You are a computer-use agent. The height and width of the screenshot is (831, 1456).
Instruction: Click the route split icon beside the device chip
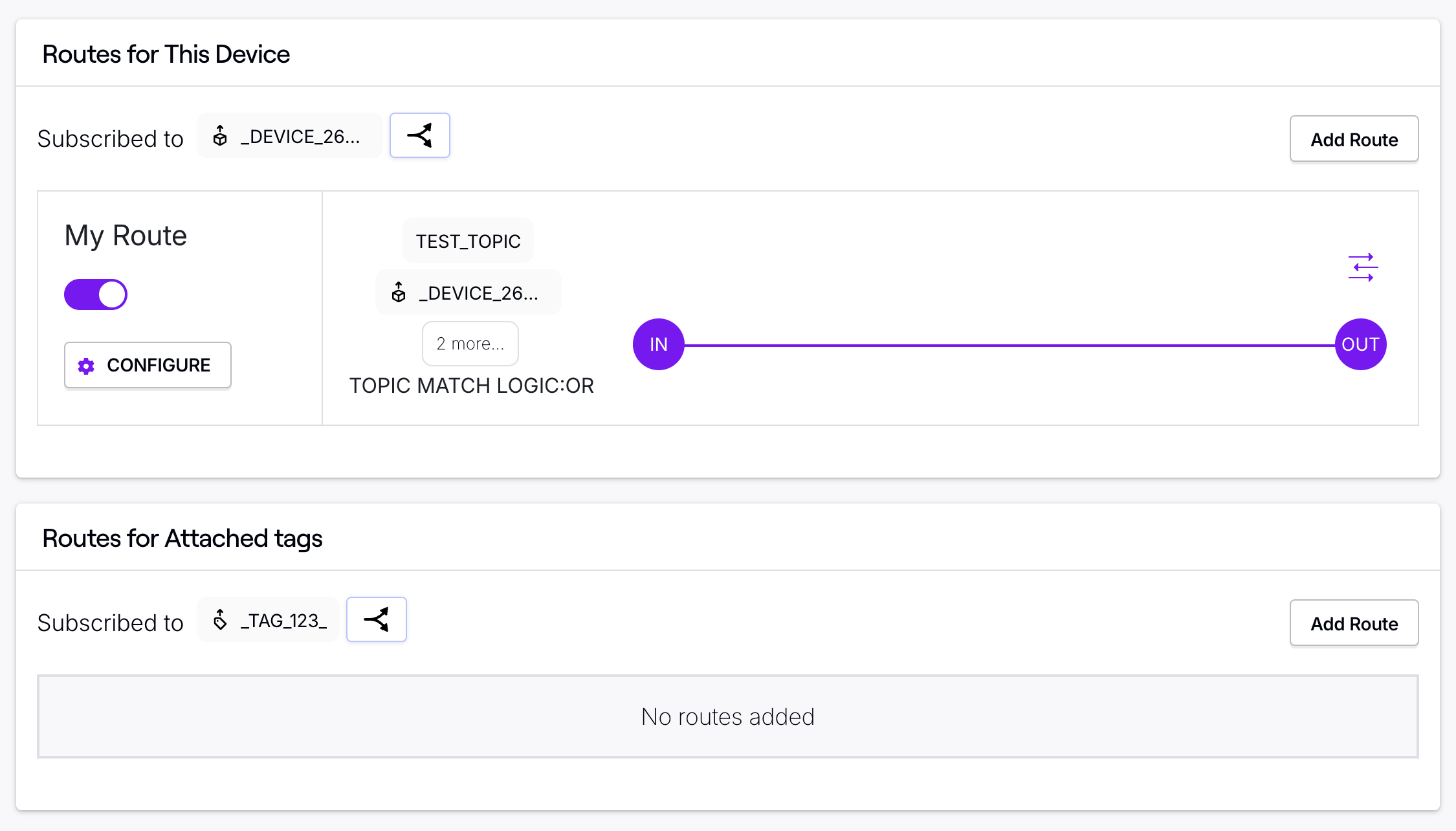[x=419, y=136]
